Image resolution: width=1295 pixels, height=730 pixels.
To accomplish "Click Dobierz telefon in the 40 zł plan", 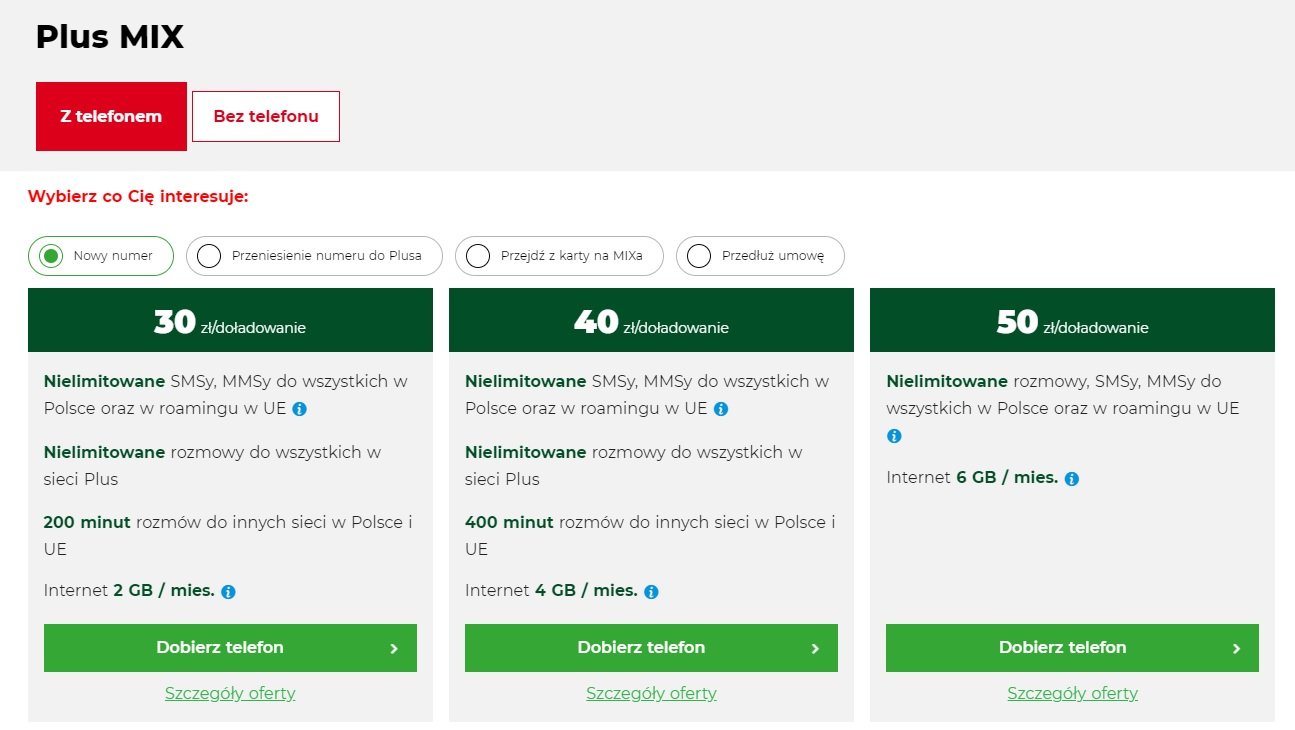I will pyautogui.click(x=651, y=648).
